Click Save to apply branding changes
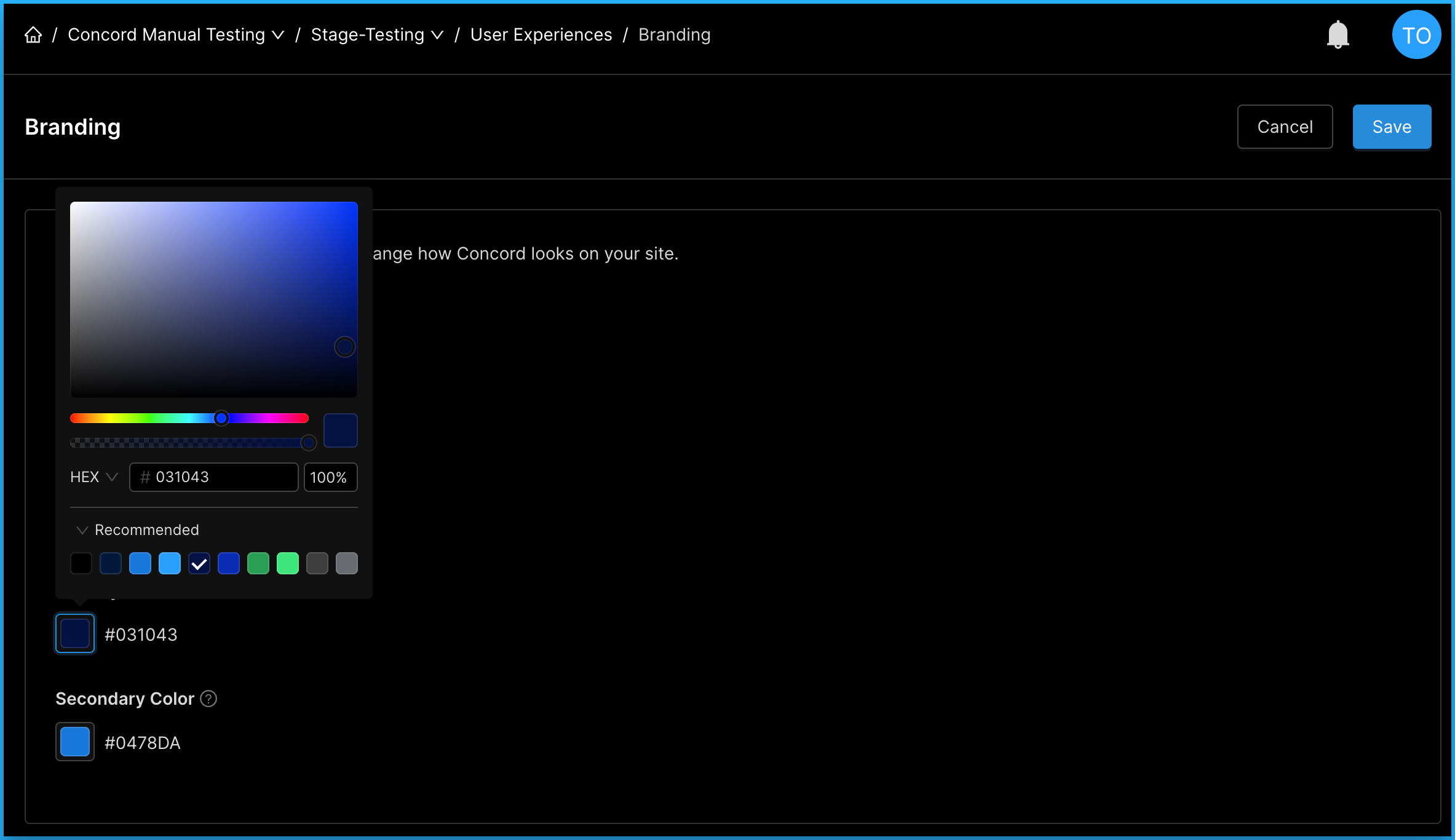Image resolution: width=1455 pixels, height=840 pixels. (x=1392, y=126)
